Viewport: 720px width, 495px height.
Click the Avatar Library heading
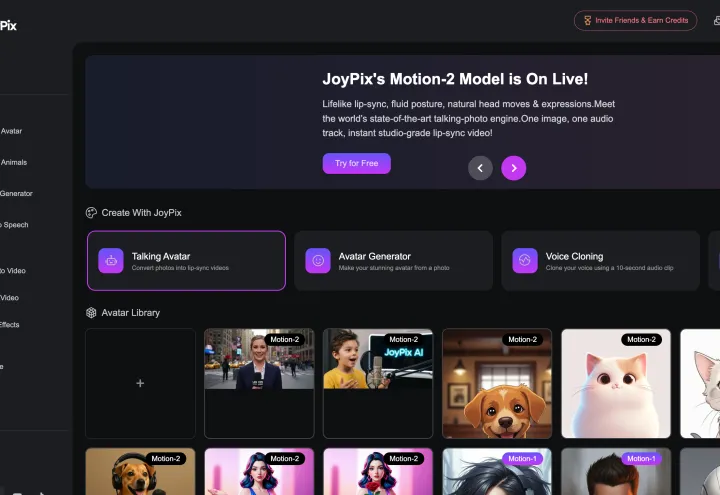point(130,313)
